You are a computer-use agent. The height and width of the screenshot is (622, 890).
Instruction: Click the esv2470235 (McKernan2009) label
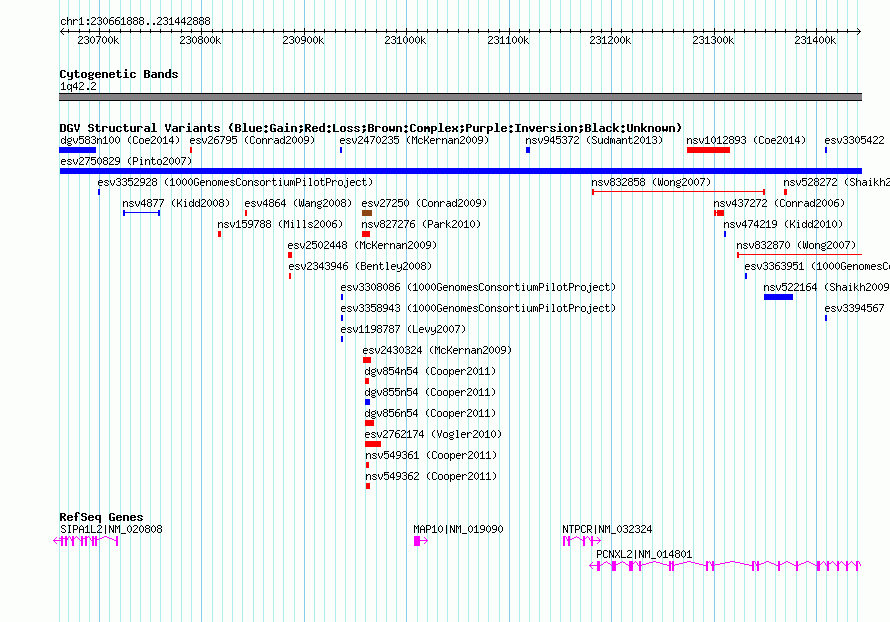[x=414, y=140]
